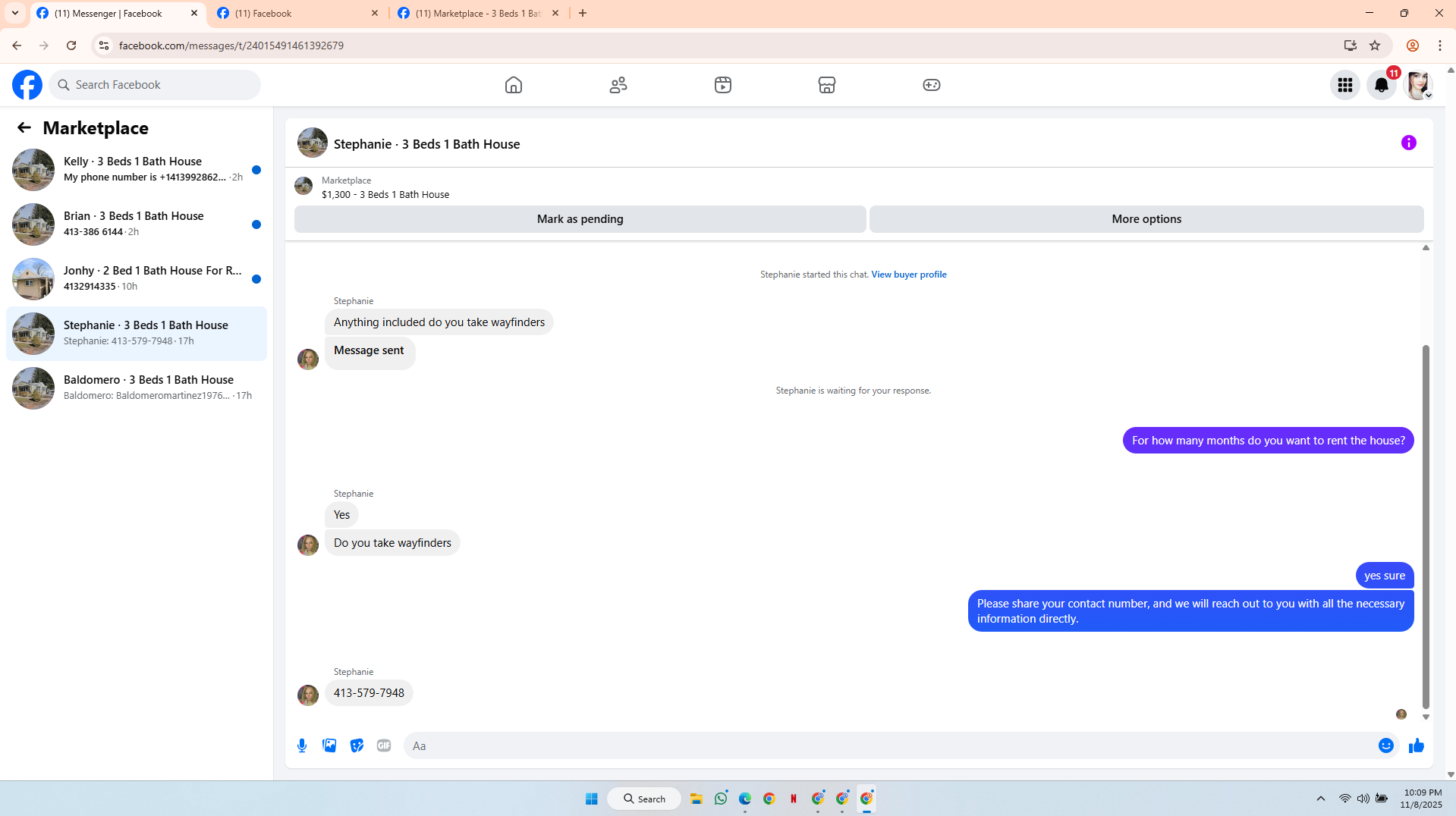Open the voice clip microphone icon
Viewport: 1456px width, 816px height.
tap(302, 745)
